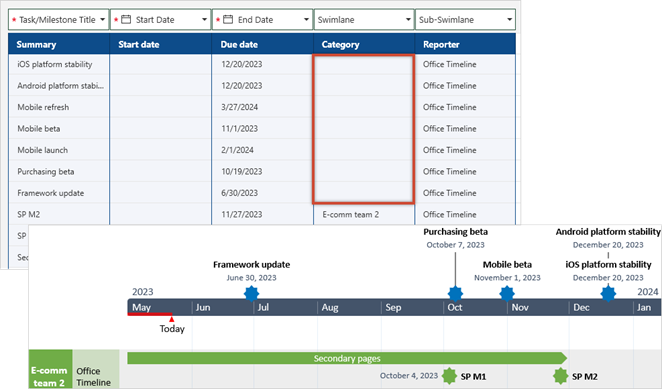Click the 2024 year label
This screenshot has width=662, height=389.
648,292
